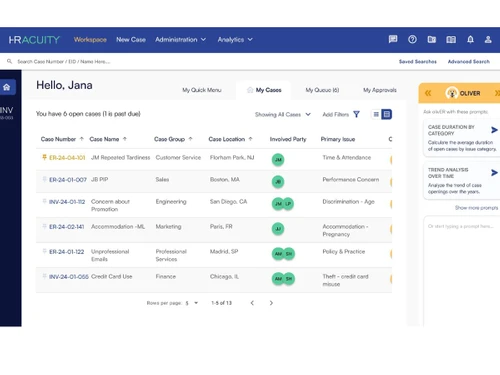Click the SH avatar in Madrid row
This screenshot has width=500, height=375.
(289, 254)
